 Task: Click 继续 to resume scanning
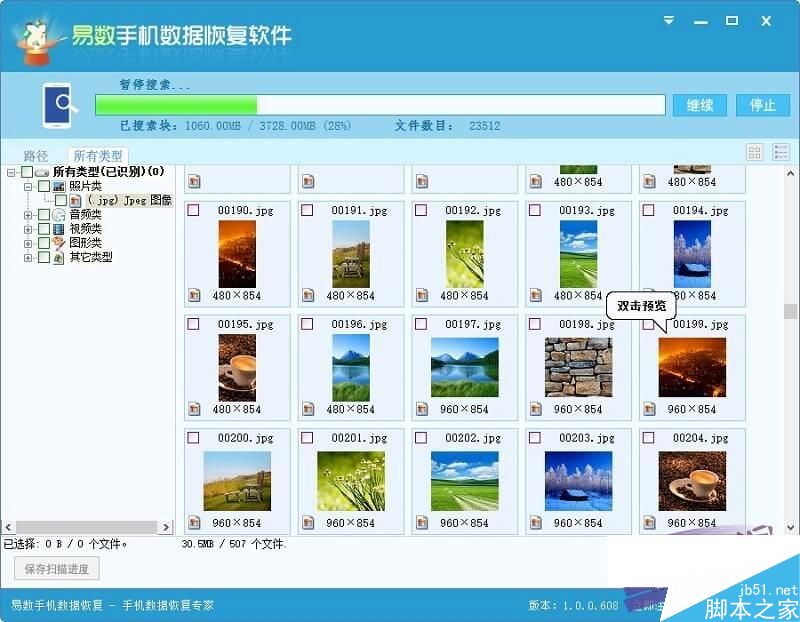tap(699, 105)
